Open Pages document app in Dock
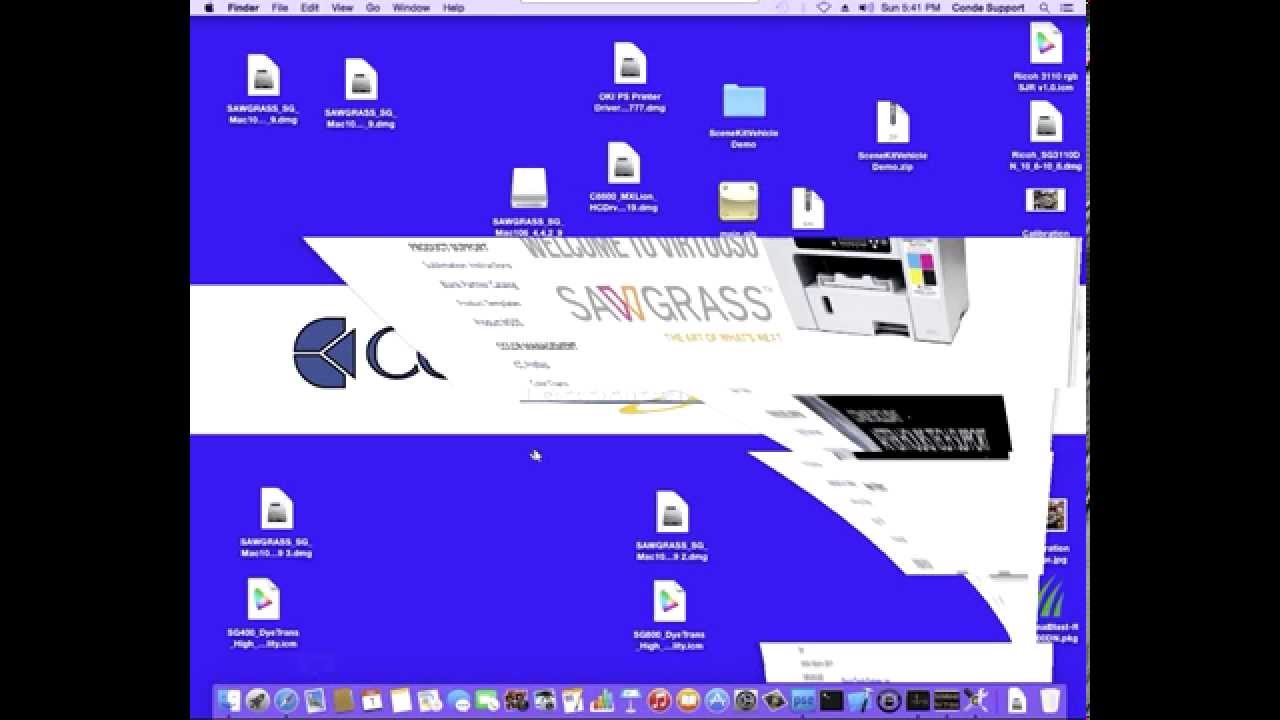This screenshot has height=720, width=1280. click(x=573, y=701)
